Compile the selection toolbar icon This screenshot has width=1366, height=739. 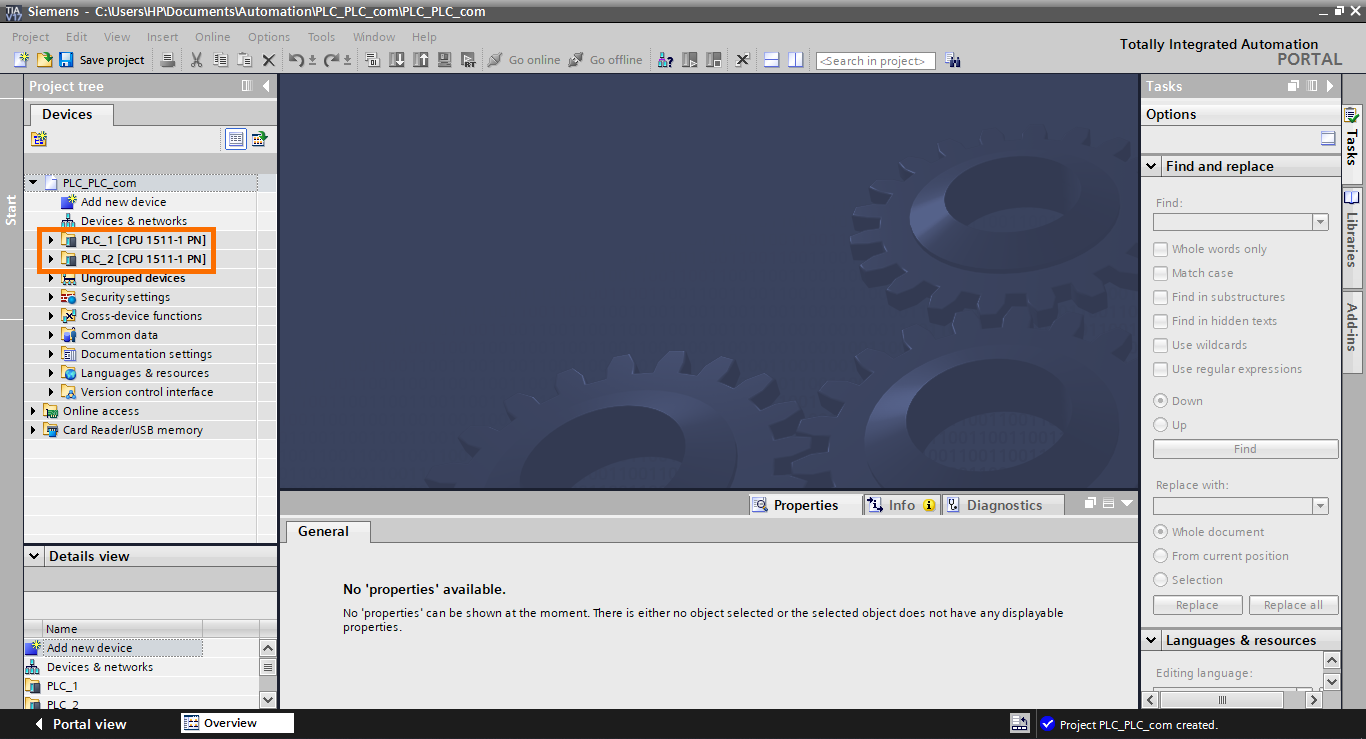tap(372, 60)
